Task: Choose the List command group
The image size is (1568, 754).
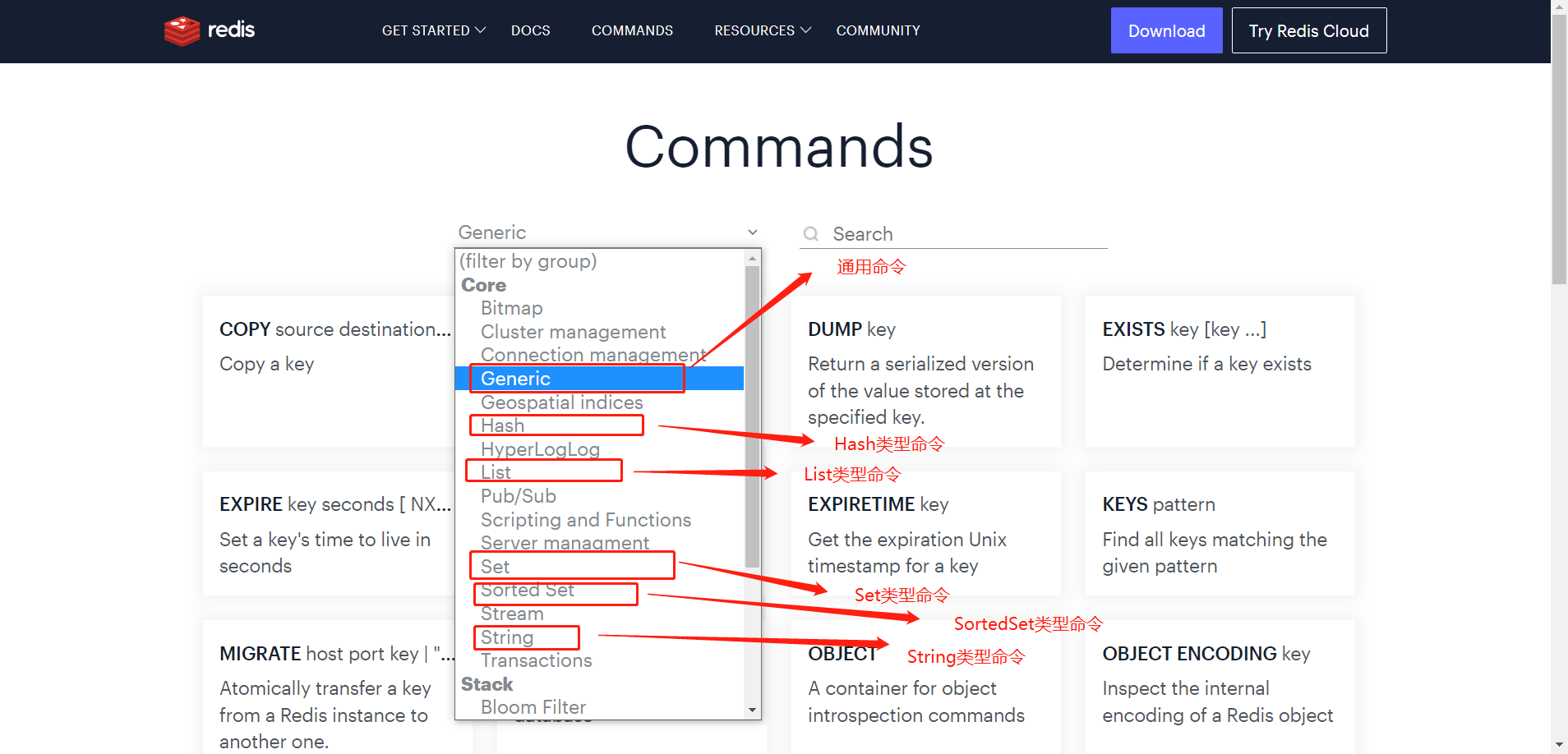Action: (600, 472)
